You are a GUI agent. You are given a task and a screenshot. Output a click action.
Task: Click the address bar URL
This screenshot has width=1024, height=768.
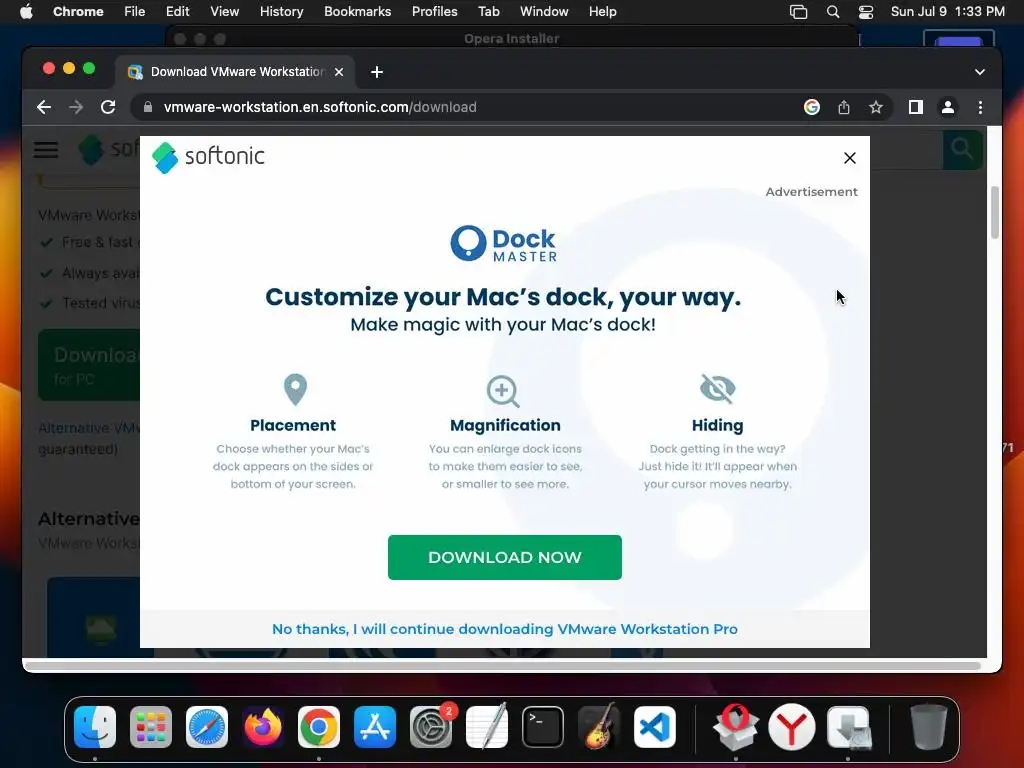click(x=320, y=107)
